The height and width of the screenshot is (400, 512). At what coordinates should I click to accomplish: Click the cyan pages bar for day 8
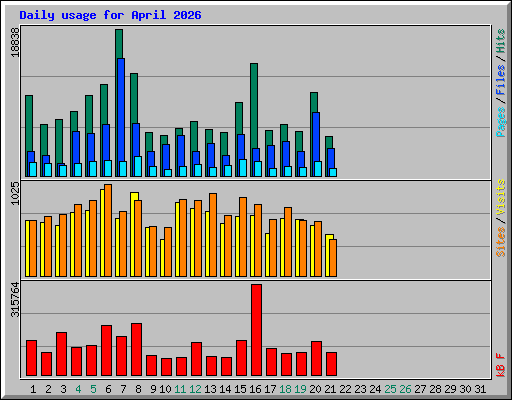(138, 166)
